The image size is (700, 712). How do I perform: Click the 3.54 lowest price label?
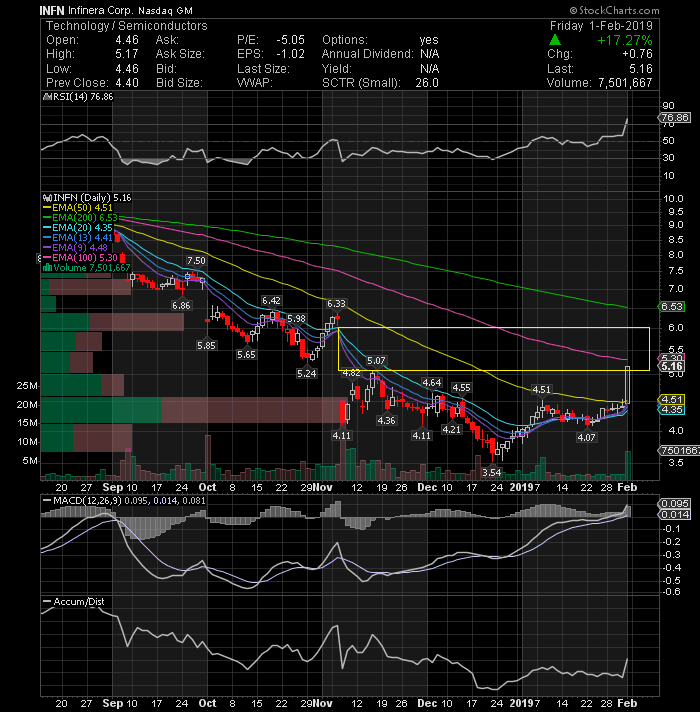(492, 473)
